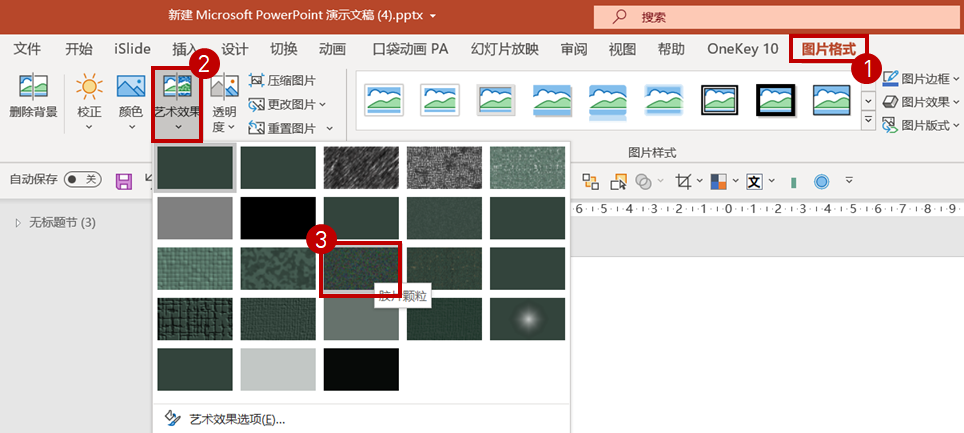The width and height of the screenshot is (964, 433).
Task: Click the 删除背景 remove background icon
Action: [x=33, y=87]
